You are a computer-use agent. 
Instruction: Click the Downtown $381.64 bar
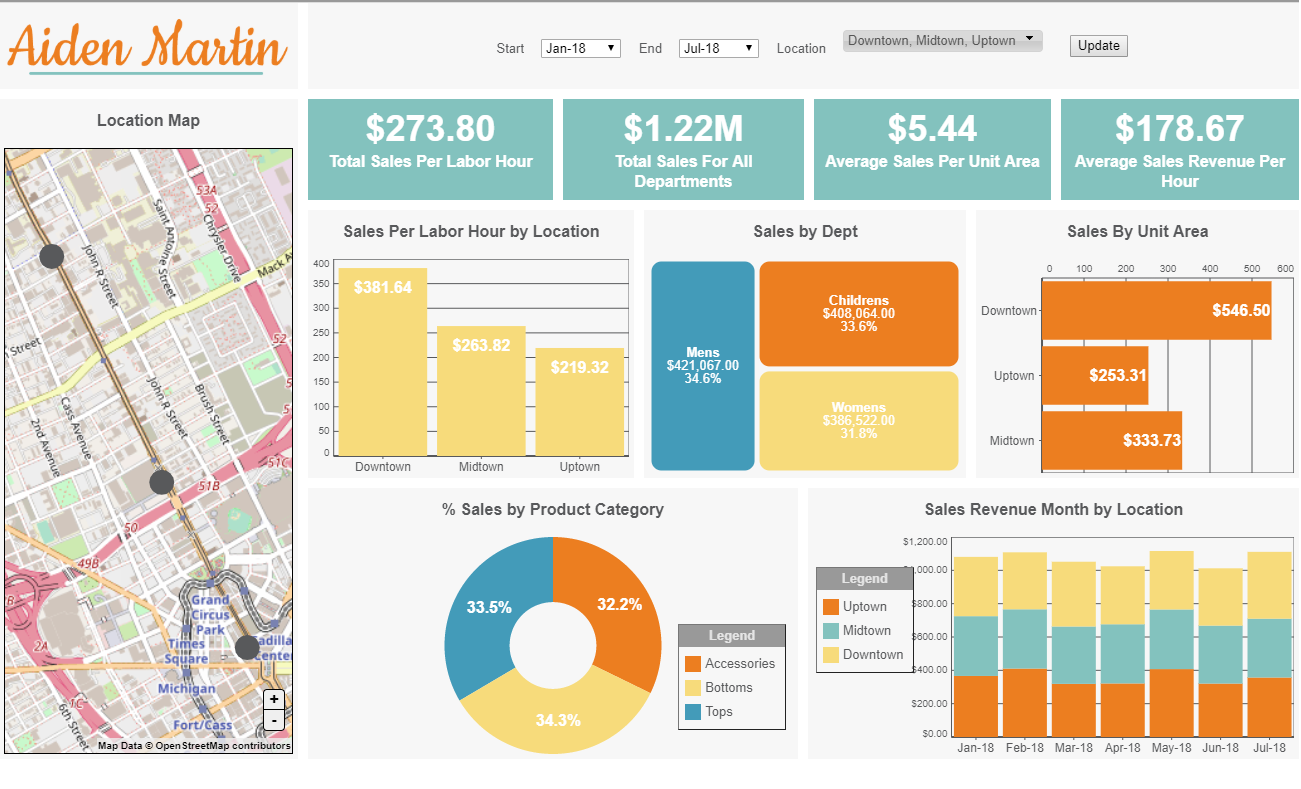pyautogui.click(x=382, y=362)
